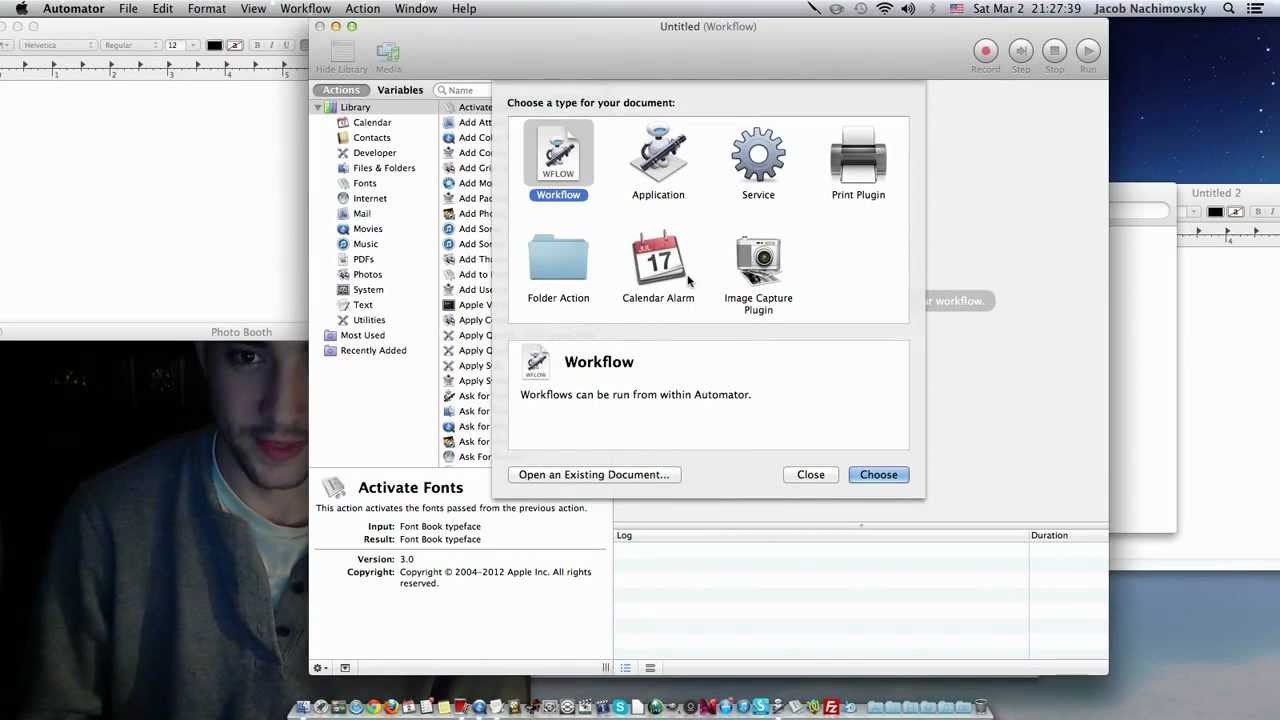
Task: Open the Edit menu
Action: coord(163,8)
